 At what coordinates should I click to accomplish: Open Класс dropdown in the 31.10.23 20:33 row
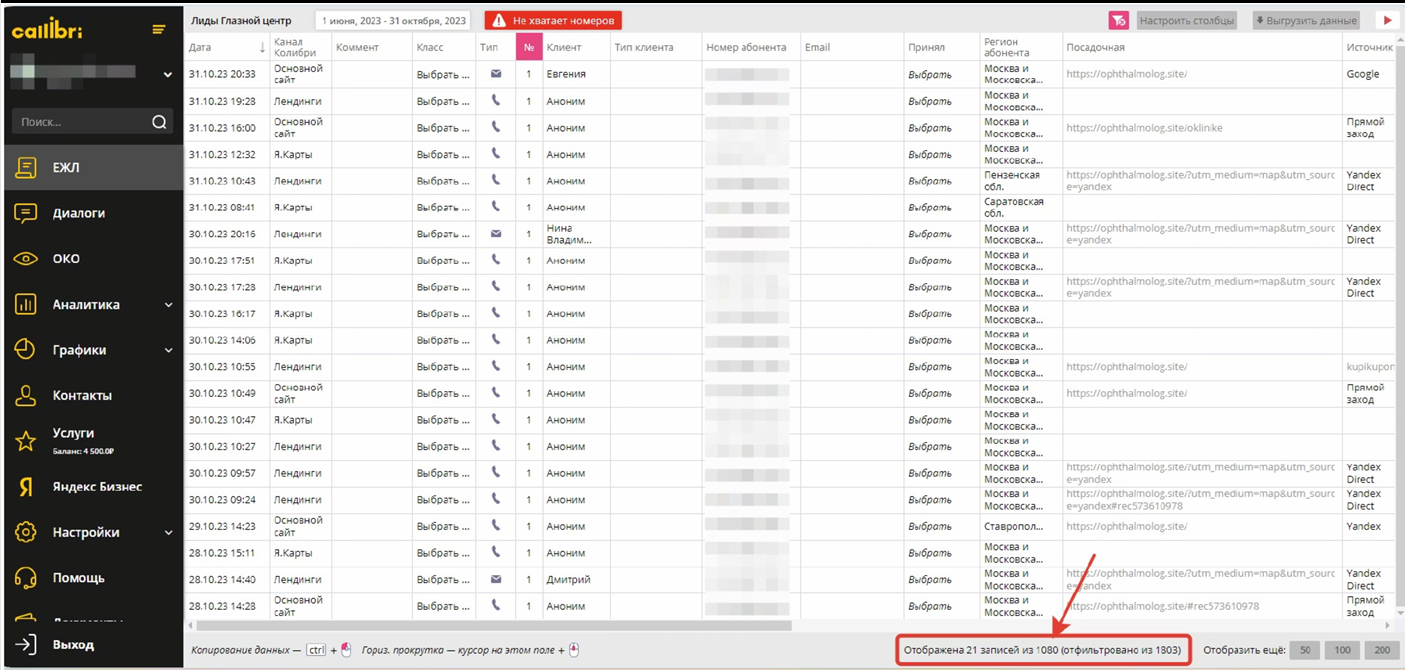tap(443, 74)
